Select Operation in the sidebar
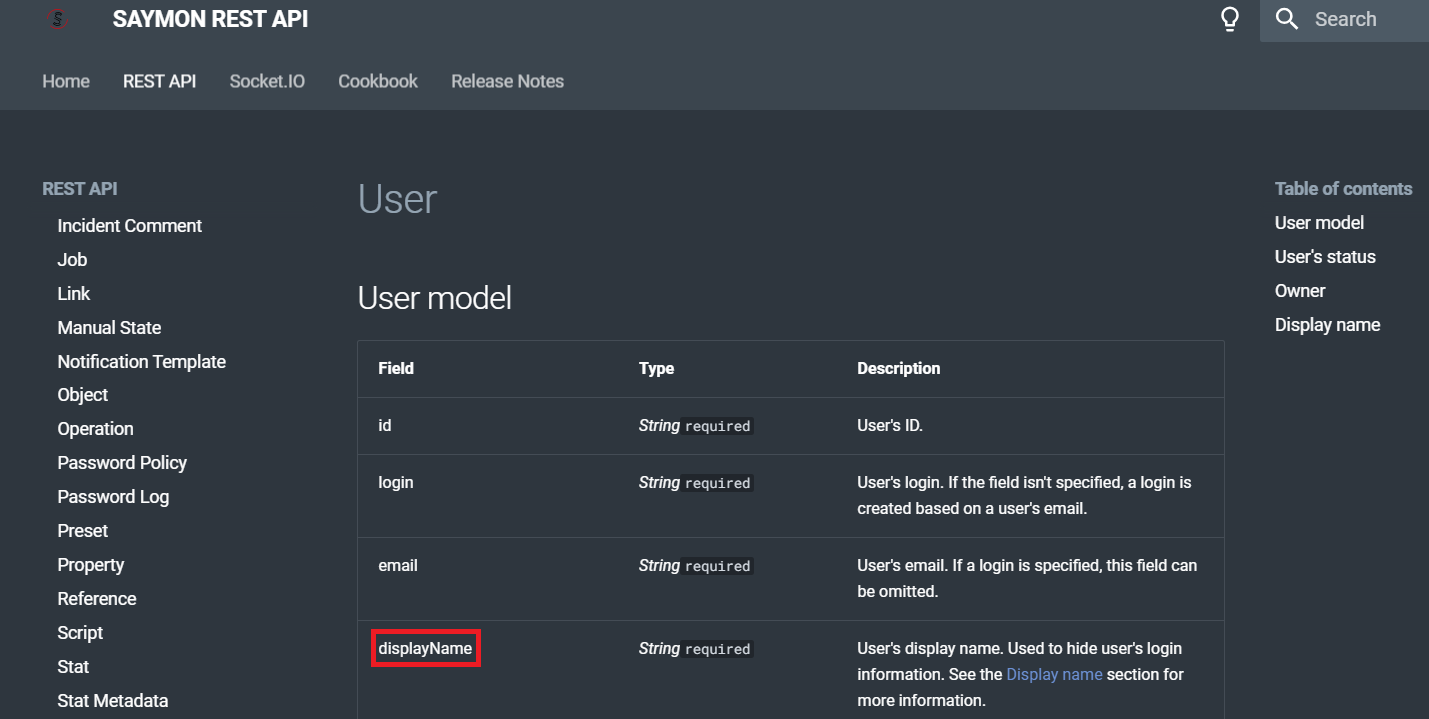This screenshot has height=719, width=1429. click(95, 429)
